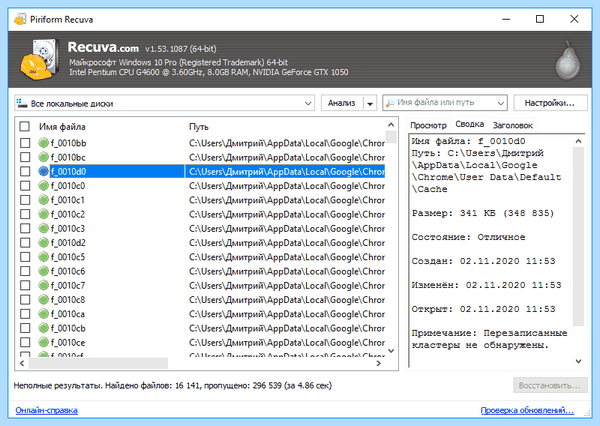Click the summary panel scroll down arrow
The height and width of the screenshot is (426, 600).
tap(578, 361)
